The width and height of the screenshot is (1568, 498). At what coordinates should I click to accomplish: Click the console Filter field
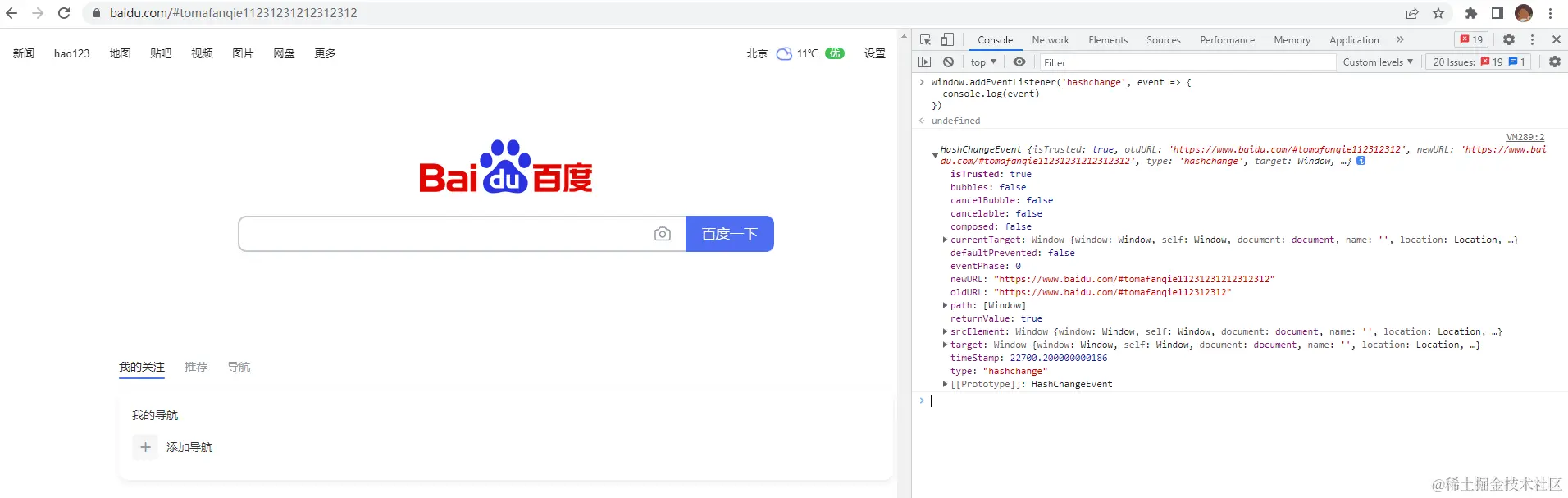(x=1187, y=62)
